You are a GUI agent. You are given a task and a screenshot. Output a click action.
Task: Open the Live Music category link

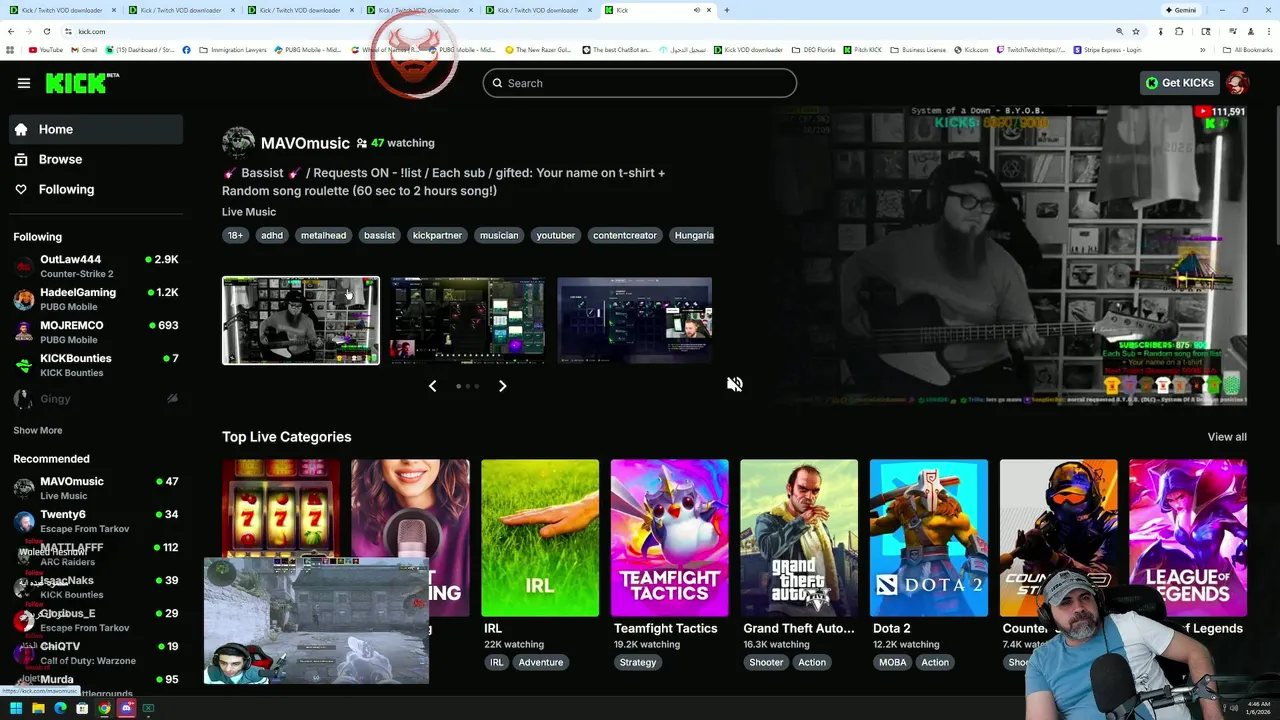click(x=249, y=212)
